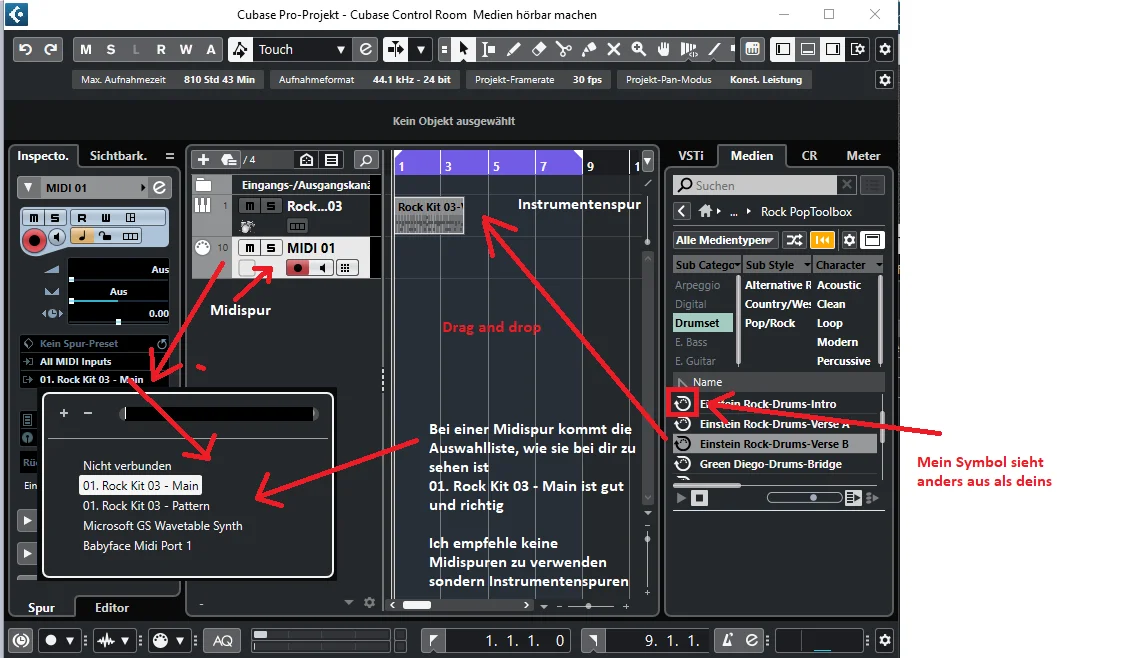
Task: Mute the Rock...03 instrument track
Action: 249,206
